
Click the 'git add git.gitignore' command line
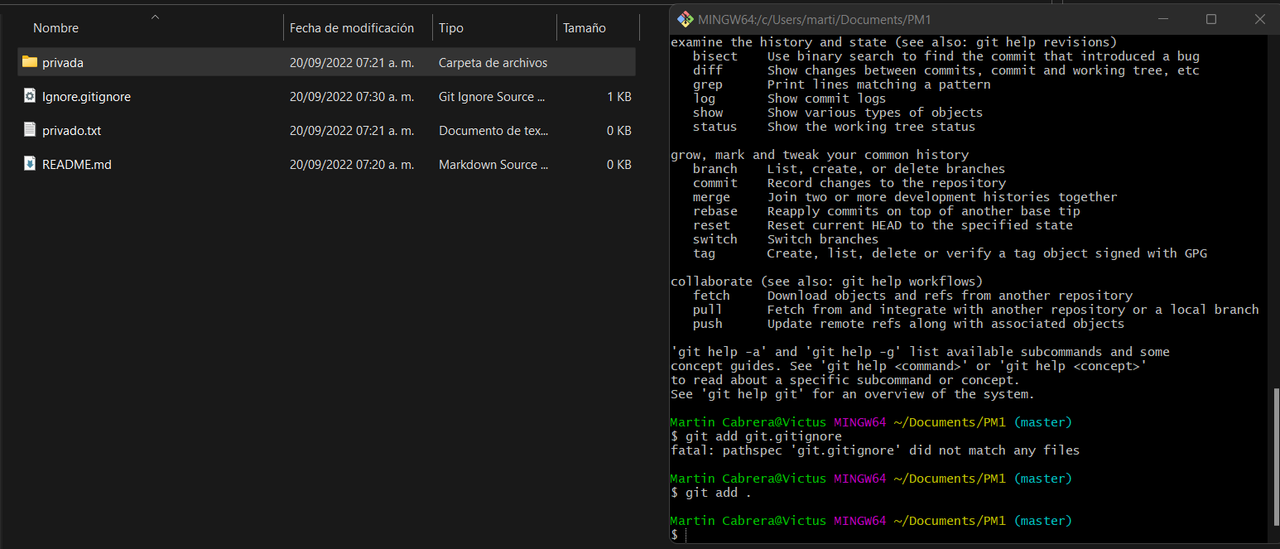[756, 437]
